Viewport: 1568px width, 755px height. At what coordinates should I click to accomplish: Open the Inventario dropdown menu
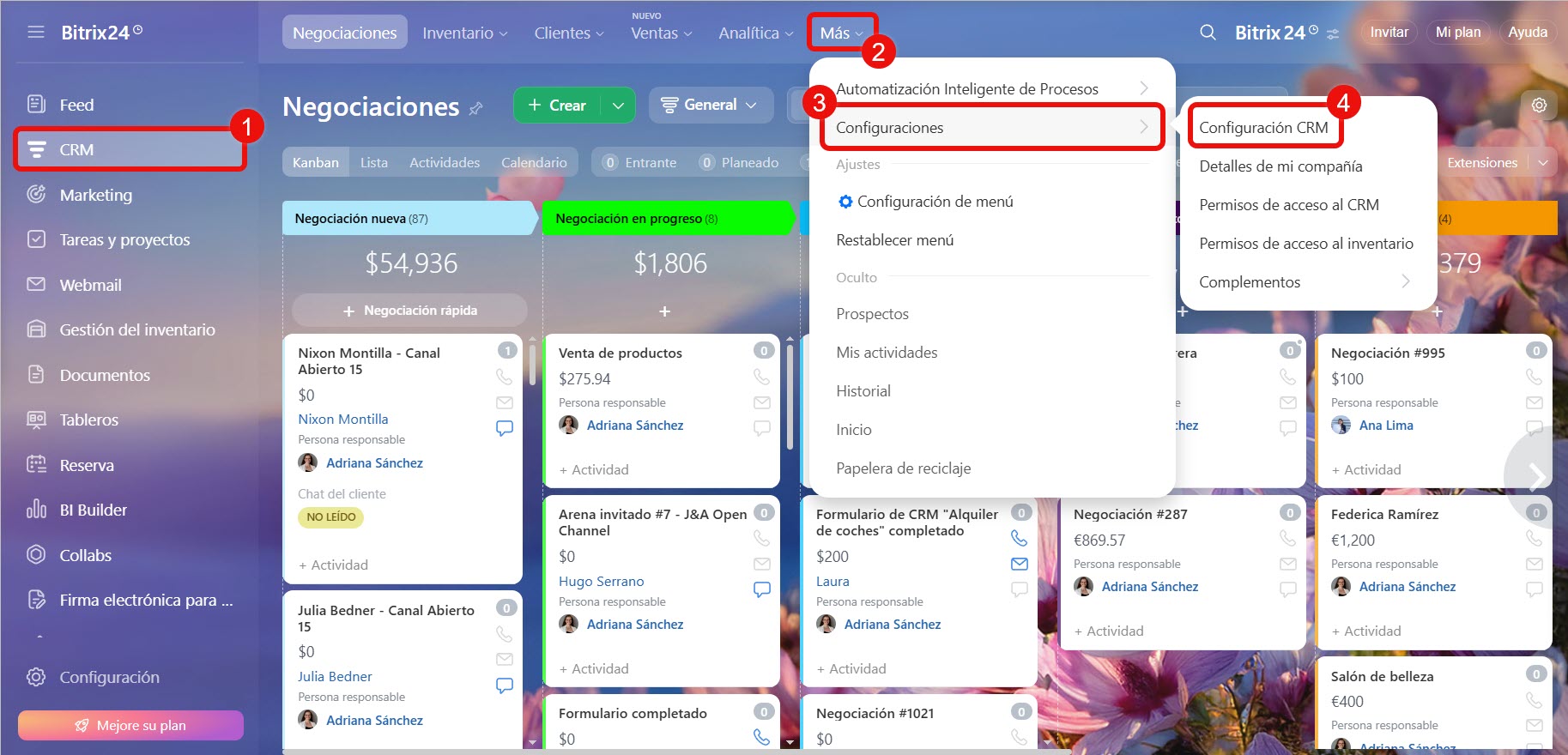464,33
